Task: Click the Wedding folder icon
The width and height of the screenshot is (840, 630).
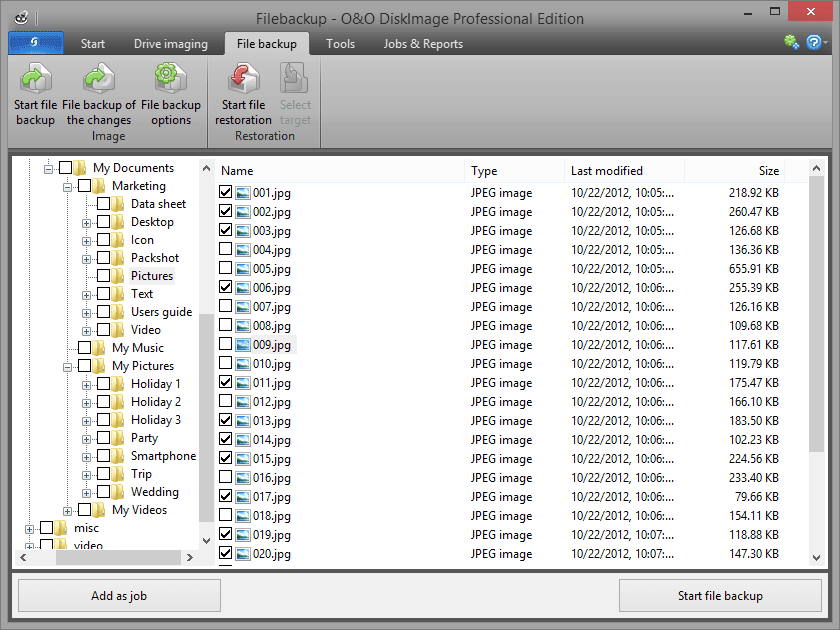Action: coord(118,492)
